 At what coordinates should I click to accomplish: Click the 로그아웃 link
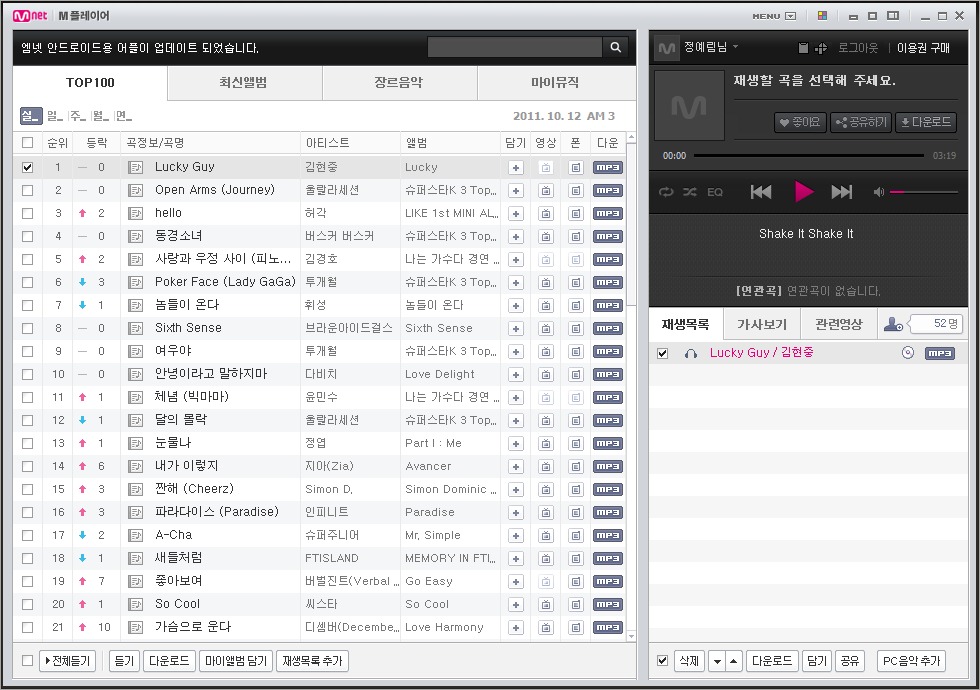pos(858,48)
